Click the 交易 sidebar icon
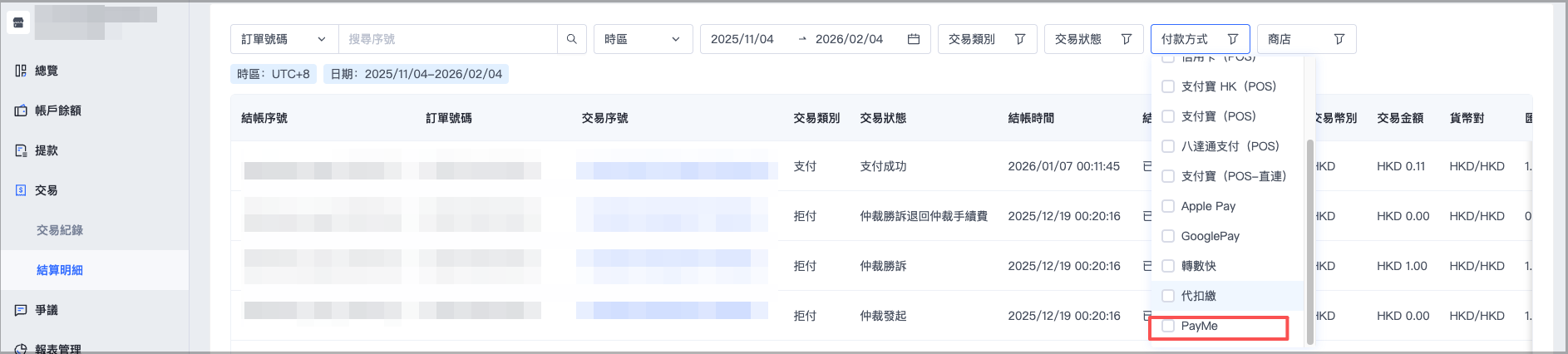The width and height of the screenshot is (1568, 354). [21, 190]
